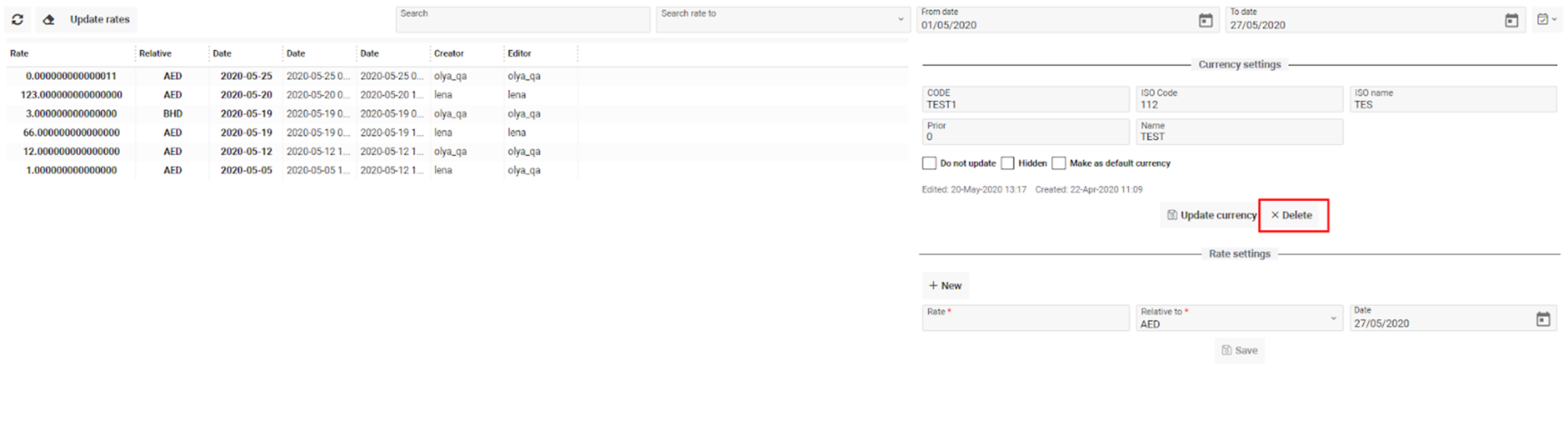Open the To date calendar picker
This screenshot has width=1568, height=436.
[1512, 21]
